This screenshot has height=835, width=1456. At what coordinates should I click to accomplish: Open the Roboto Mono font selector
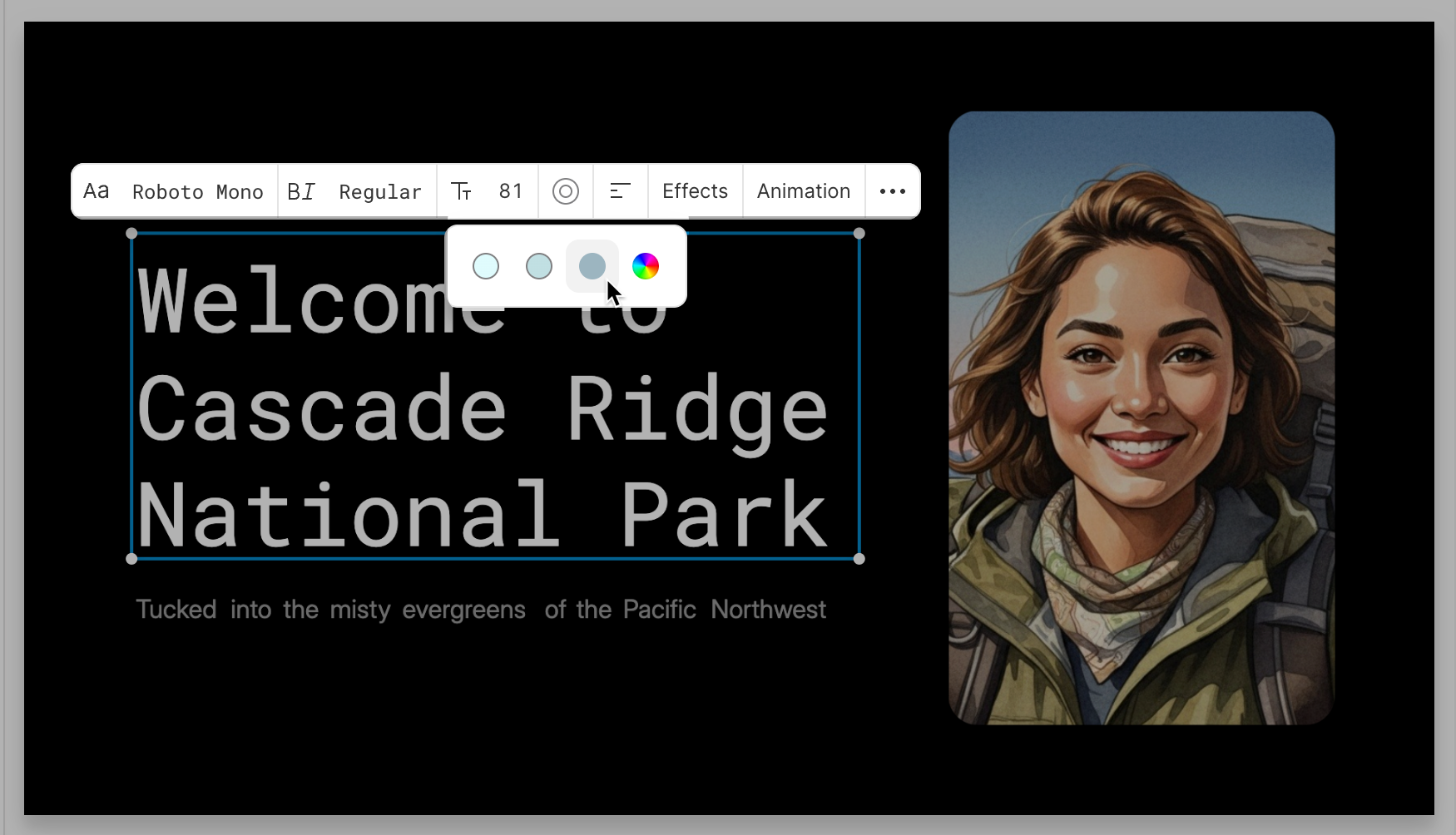tap(198, 191)
